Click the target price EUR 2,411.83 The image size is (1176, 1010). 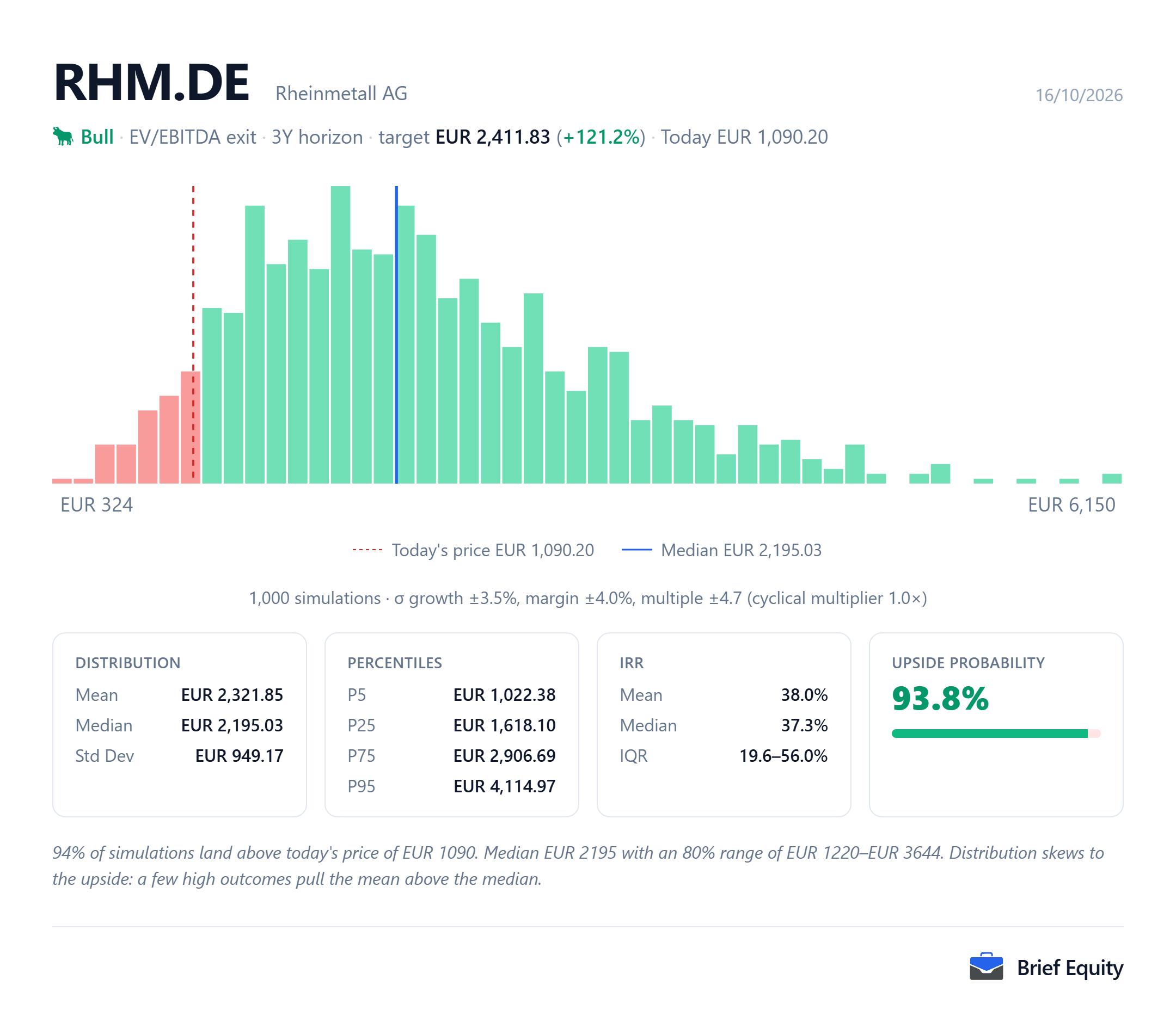[x=493, y=137]
